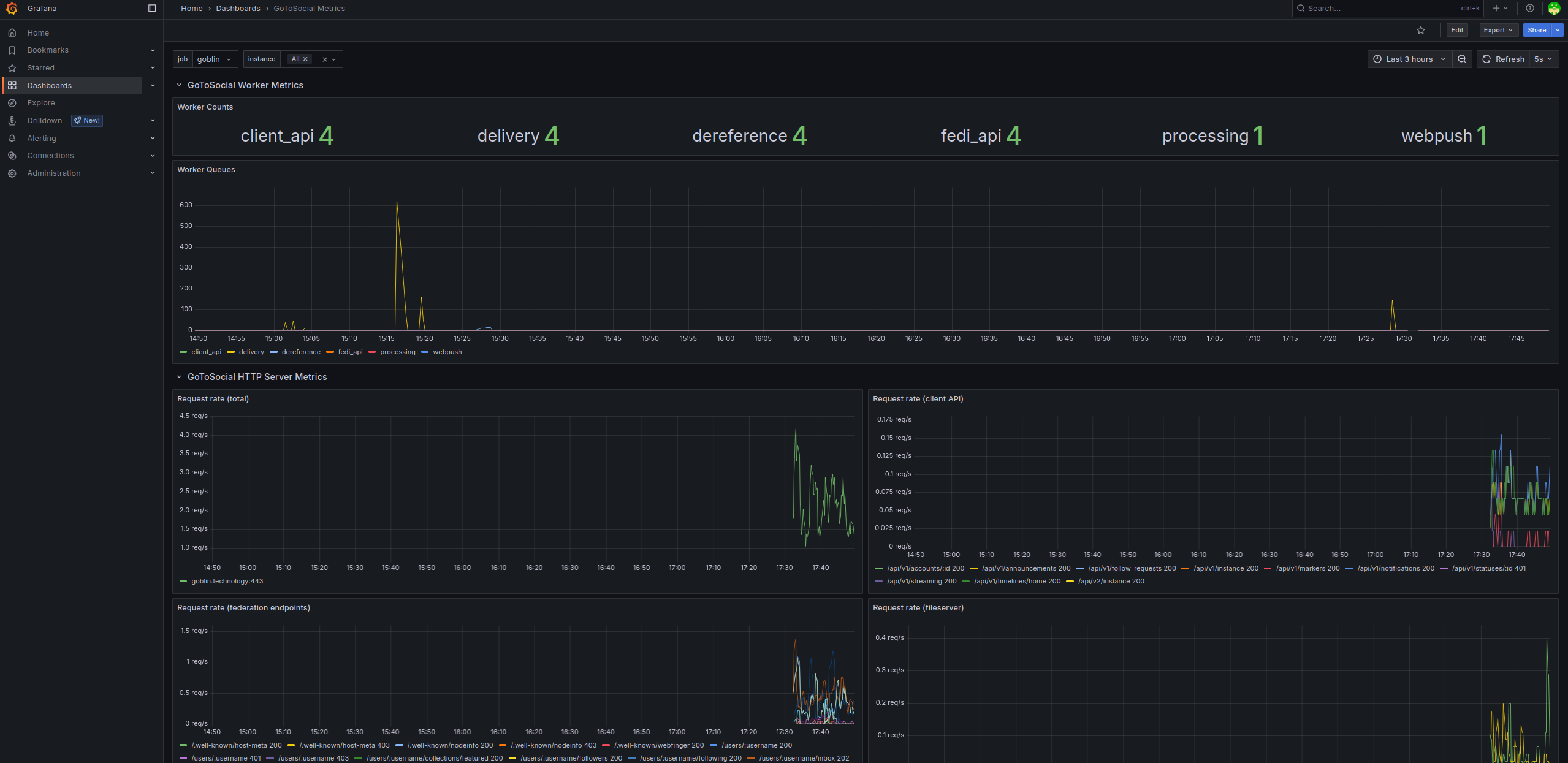The height and width of the screenshot is (763, 1568).
Task: Refresh the dashboard now
Action: pos(1502,59)
